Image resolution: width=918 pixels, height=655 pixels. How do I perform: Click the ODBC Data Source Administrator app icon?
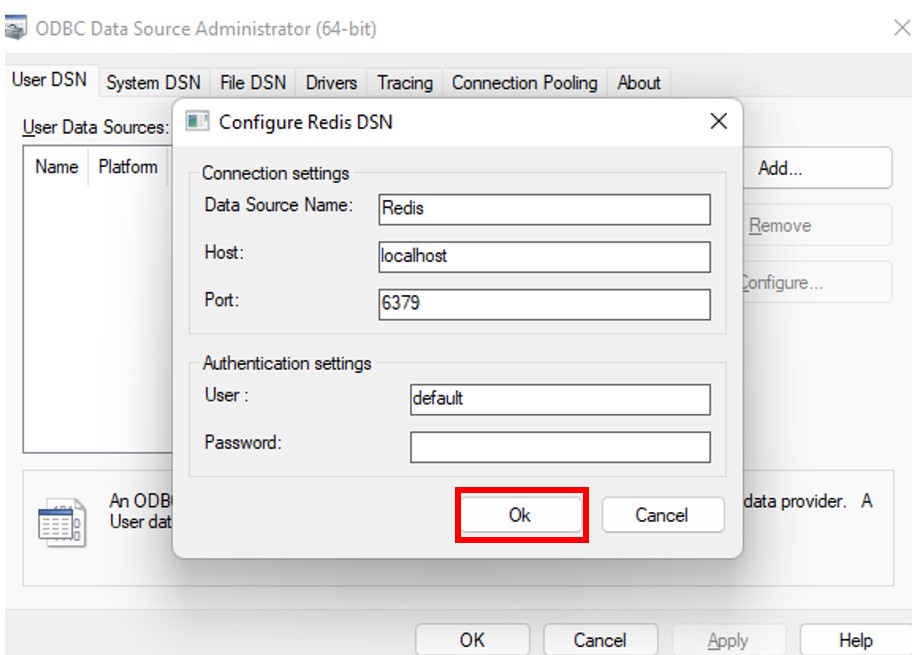point(15,28)
